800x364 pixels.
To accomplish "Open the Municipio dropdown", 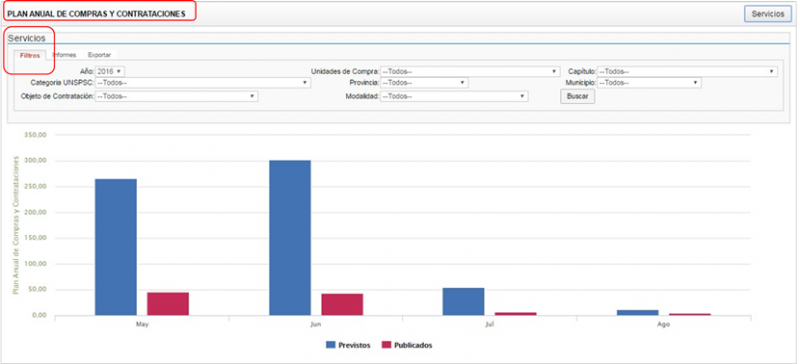I will pos(649,82).
